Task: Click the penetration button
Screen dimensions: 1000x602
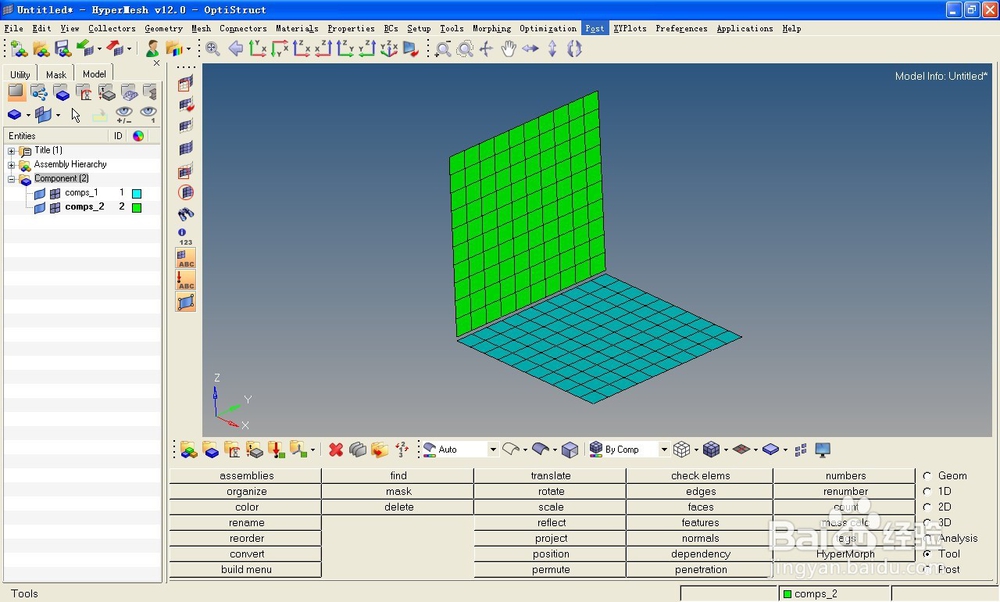Action: pyautogui.click(x=700, y=570)
